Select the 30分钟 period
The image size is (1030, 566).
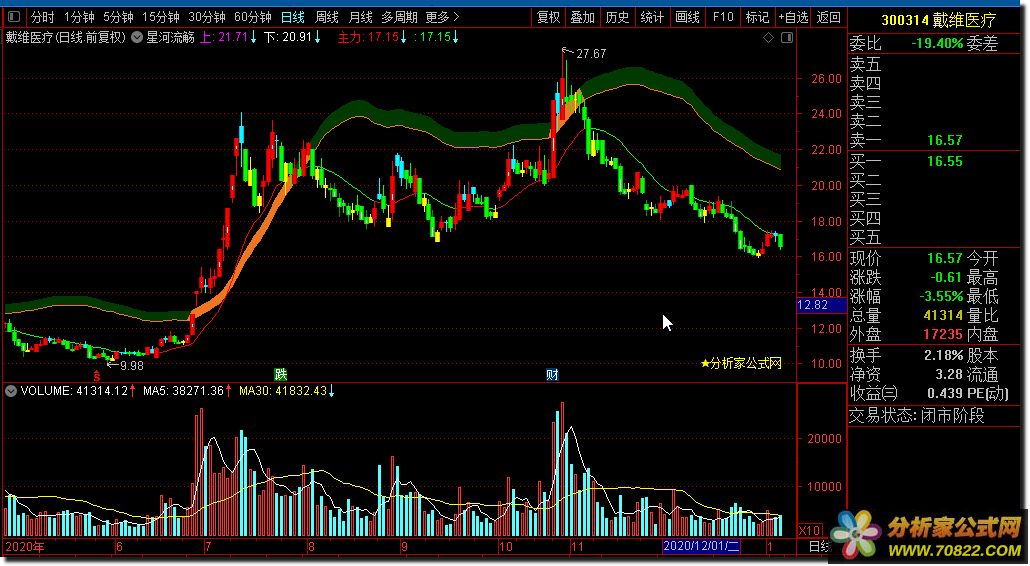coord(206,17)
